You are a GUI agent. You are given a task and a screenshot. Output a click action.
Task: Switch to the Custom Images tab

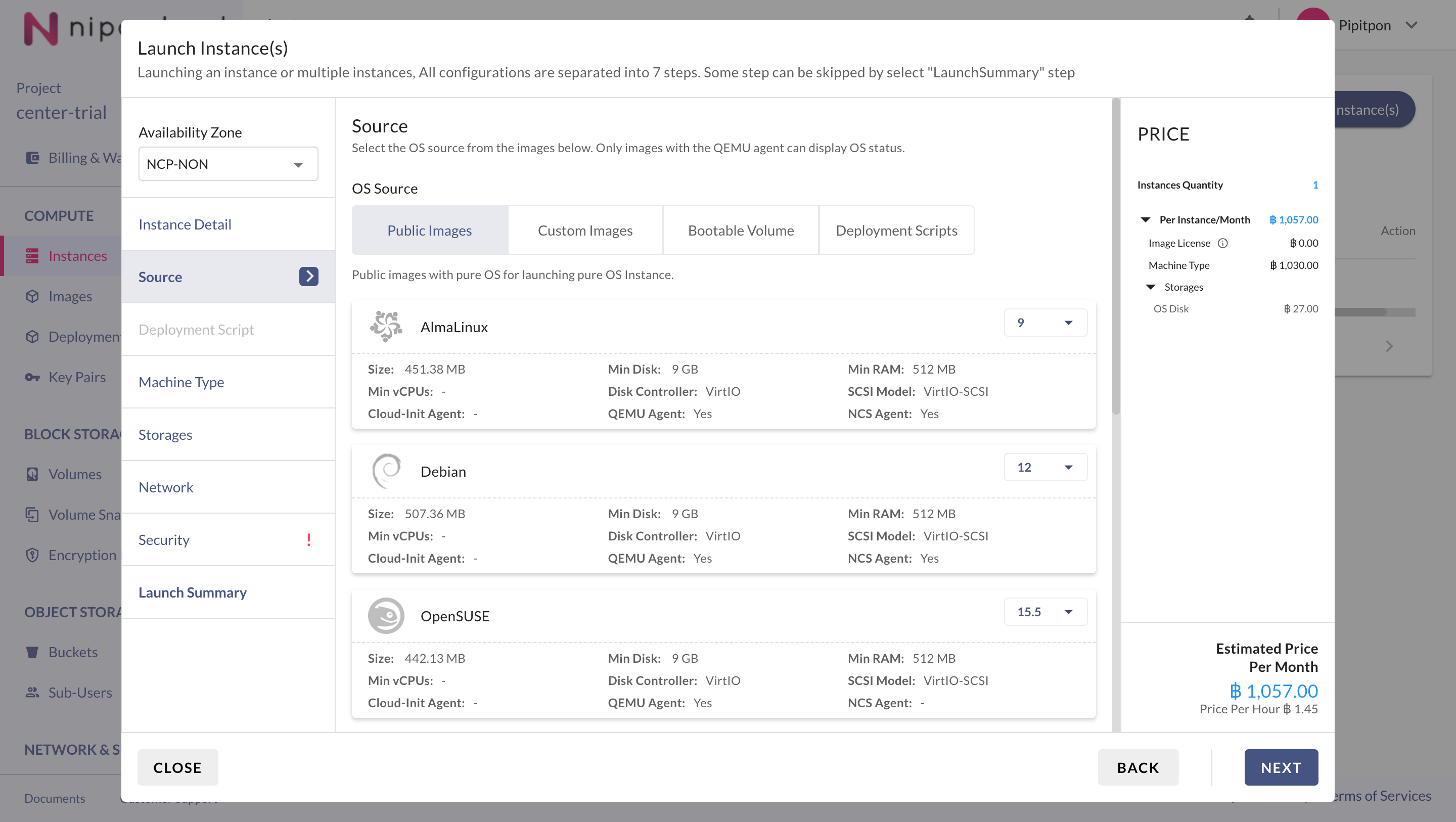[x=585, y=230]
